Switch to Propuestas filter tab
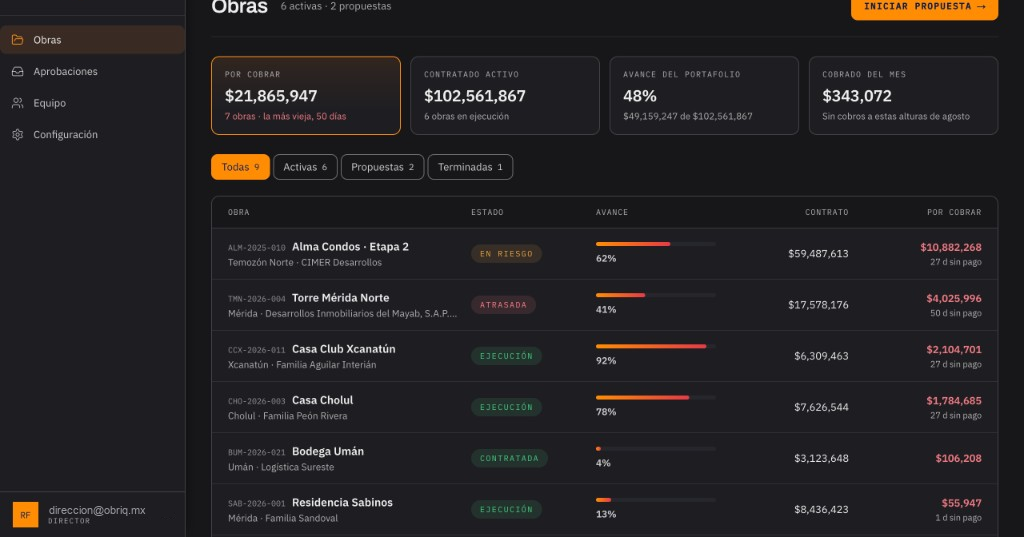 click(x=382, y=167)
